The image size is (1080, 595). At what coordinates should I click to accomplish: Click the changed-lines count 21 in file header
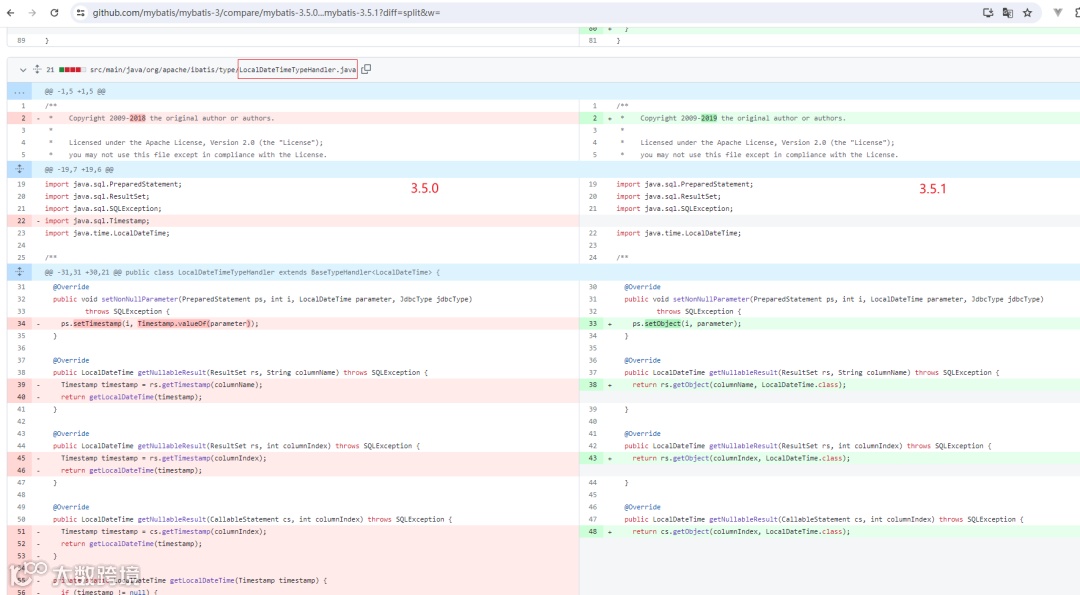coord(50,70)
